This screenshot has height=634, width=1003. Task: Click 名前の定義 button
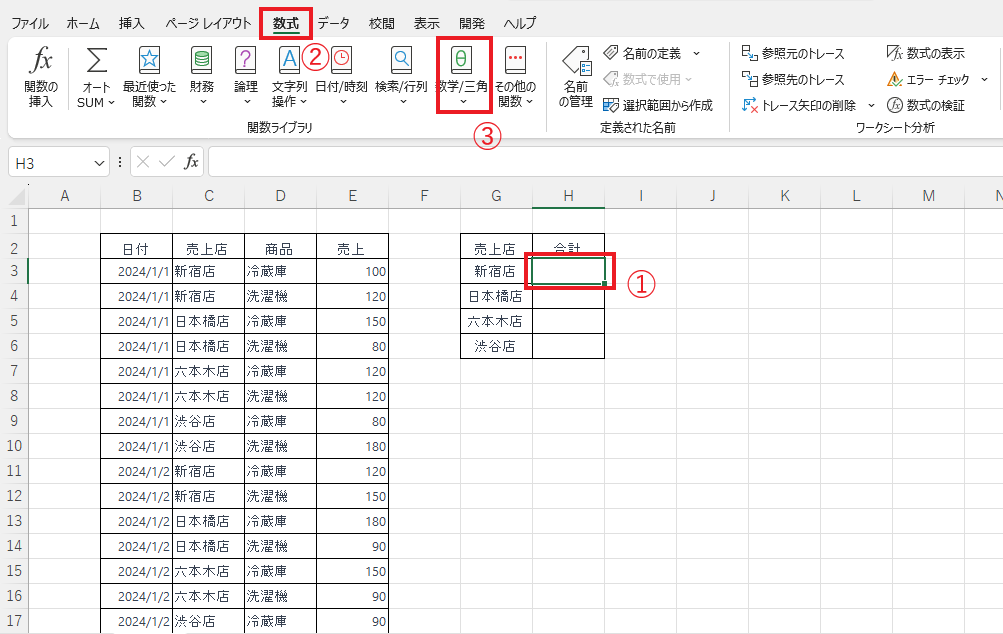tap(645, 53)
